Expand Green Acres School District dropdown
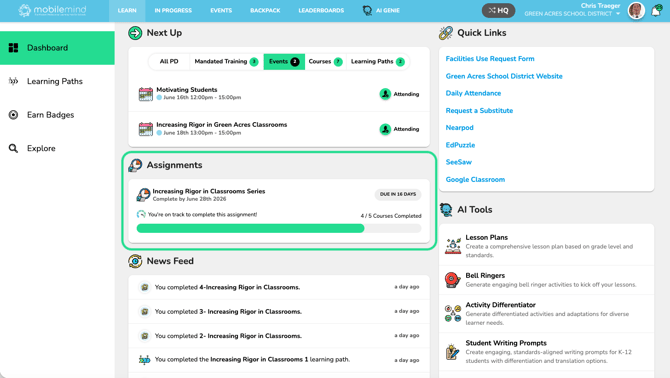The image size is (670, 378). click(572, 14)
